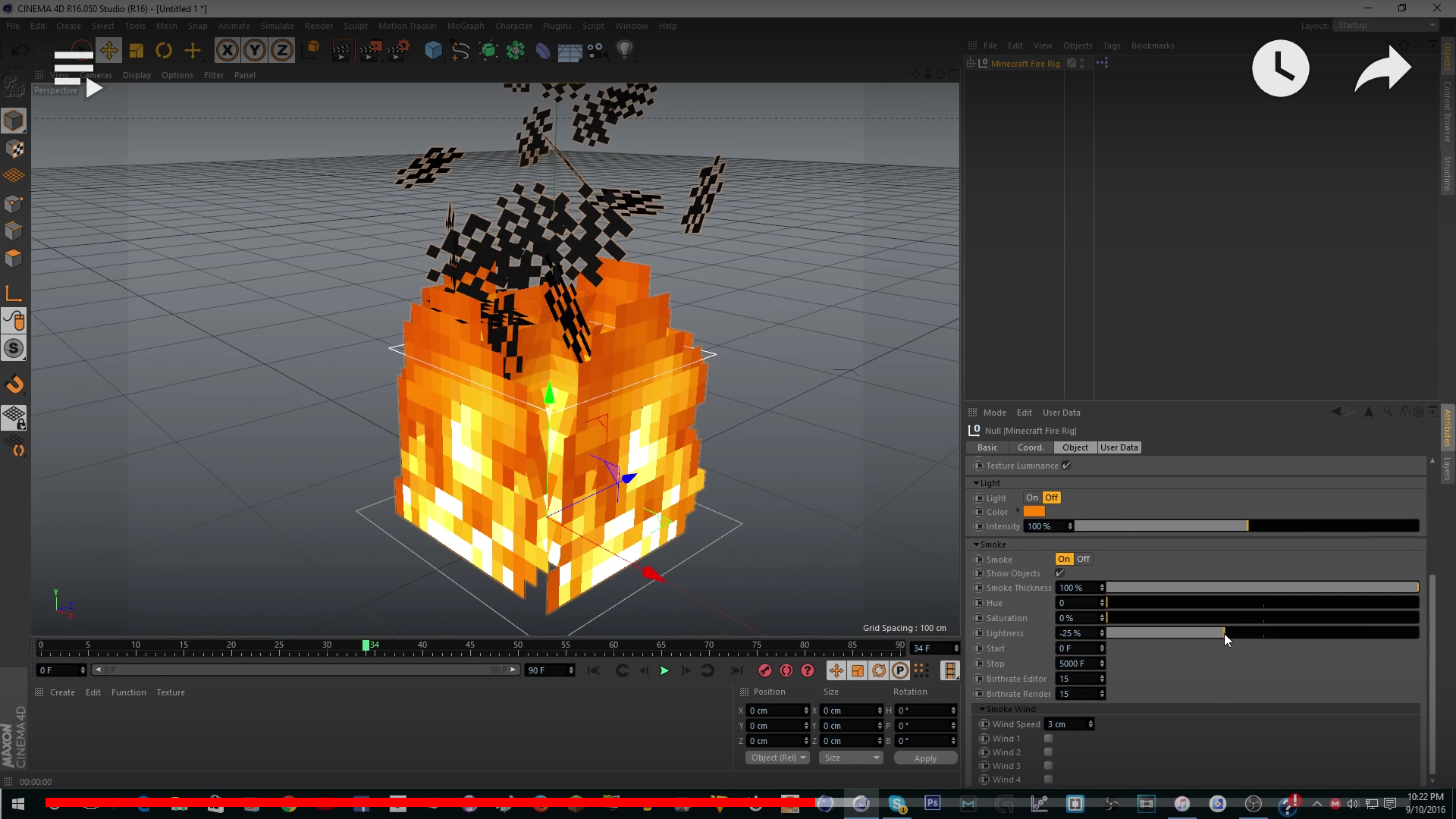This screenshot has height=819, width=1456.
Task: Toggle Autokeying red button
Action: point(786,670)
